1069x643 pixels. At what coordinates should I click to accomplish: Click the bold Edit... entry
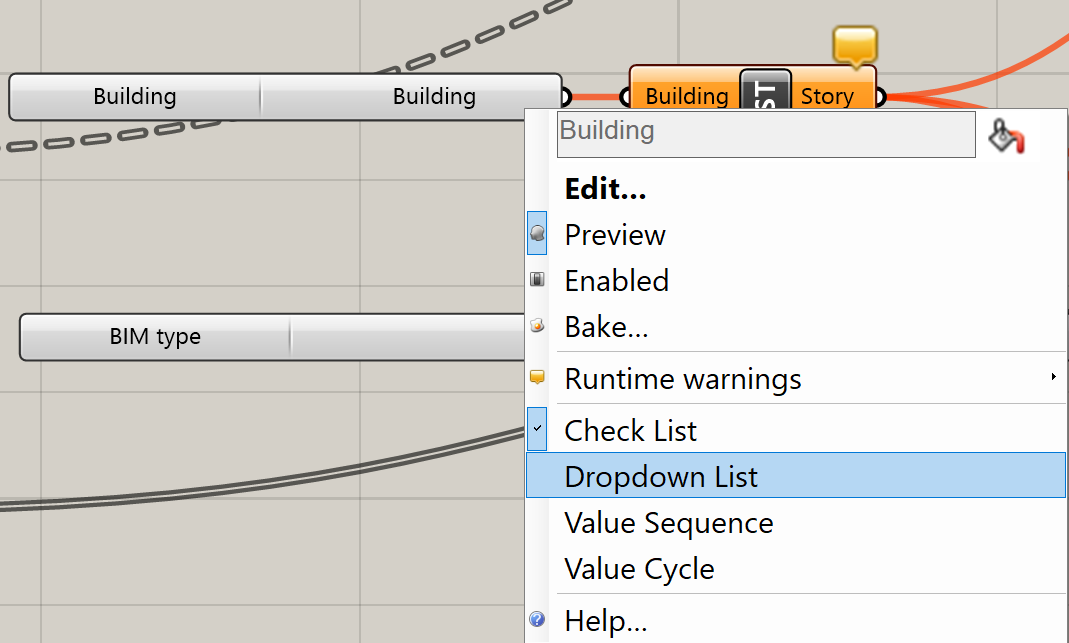(605, 188)
